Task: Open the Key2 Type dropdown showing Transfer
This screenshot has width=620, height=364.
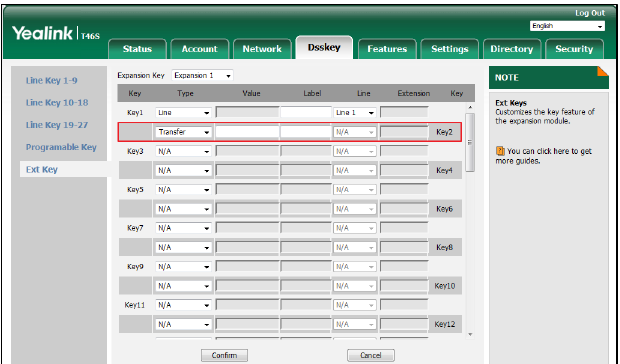Action: pyautogui.click(x=183, y=132)
